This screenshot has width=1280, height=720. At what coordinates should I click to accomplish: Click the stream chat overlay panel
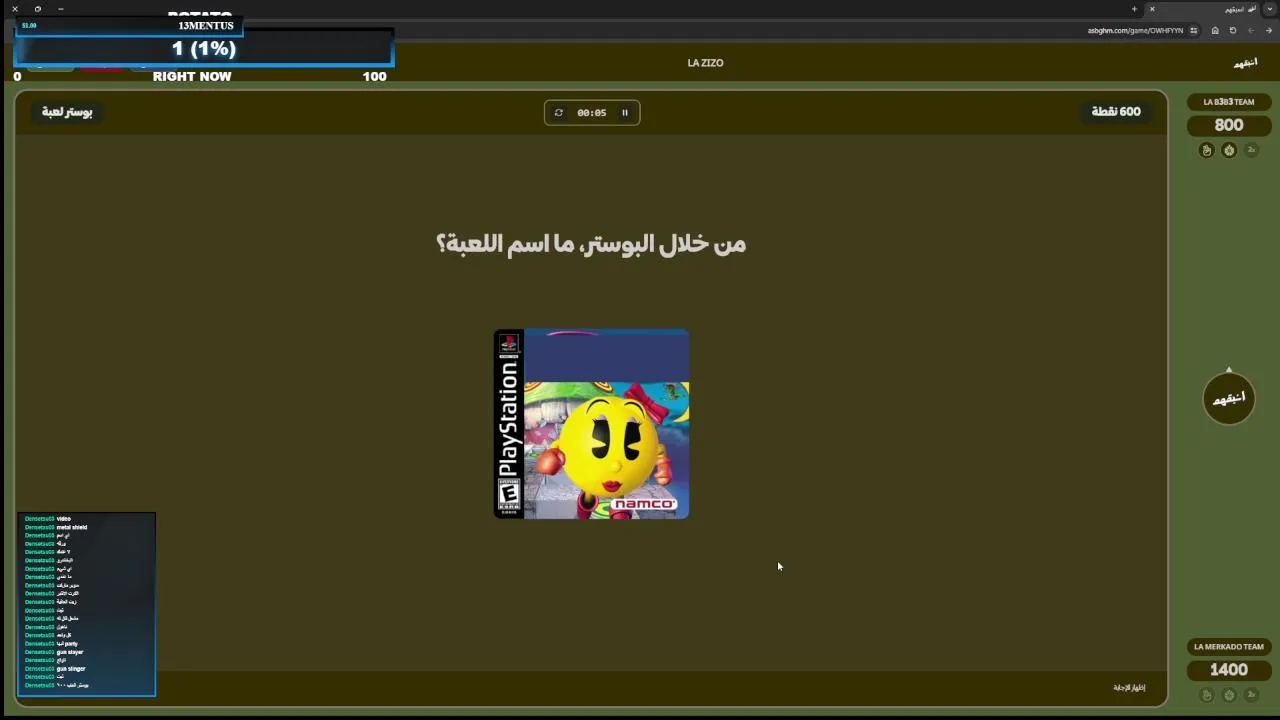click(86, 604)
